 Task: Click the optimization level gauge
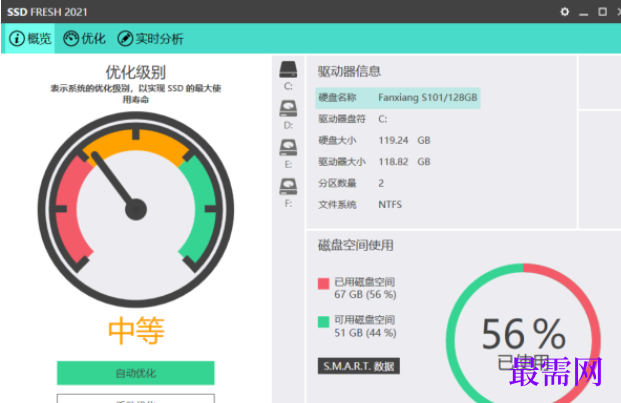click(135, 209)
